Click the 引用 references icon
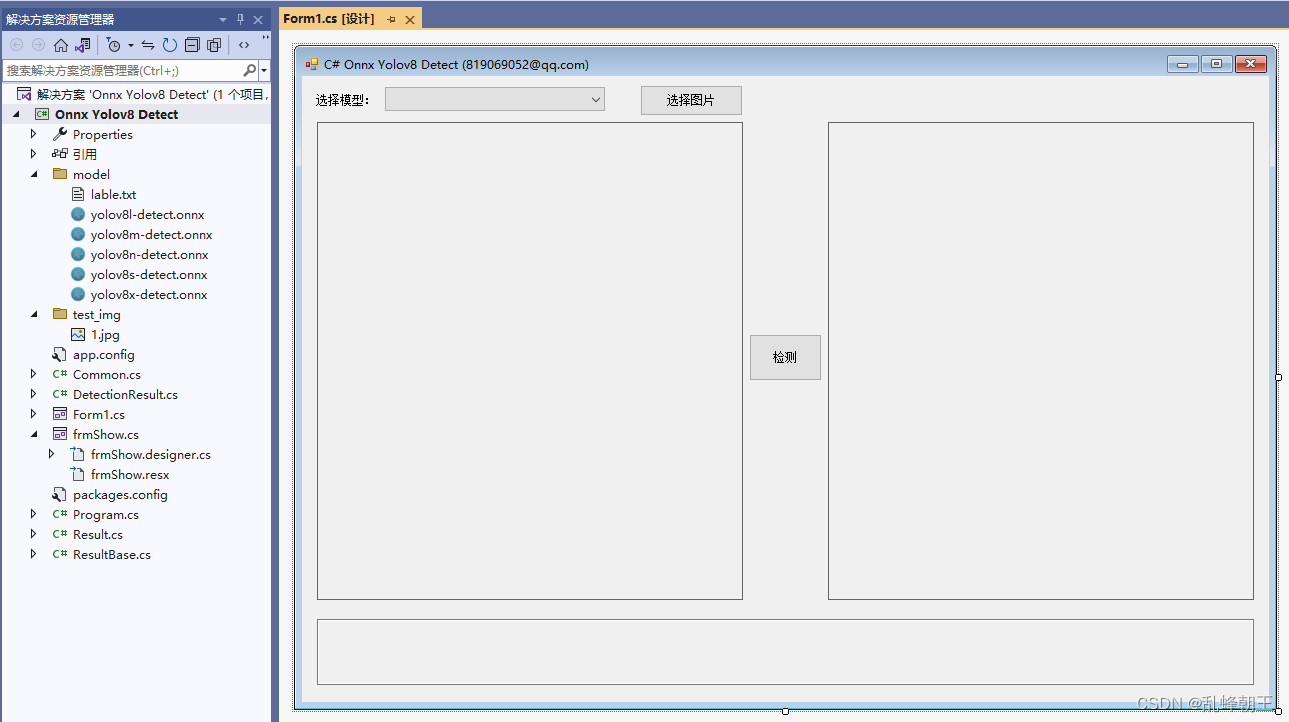 pyautogui.click(x=60, y=154)
